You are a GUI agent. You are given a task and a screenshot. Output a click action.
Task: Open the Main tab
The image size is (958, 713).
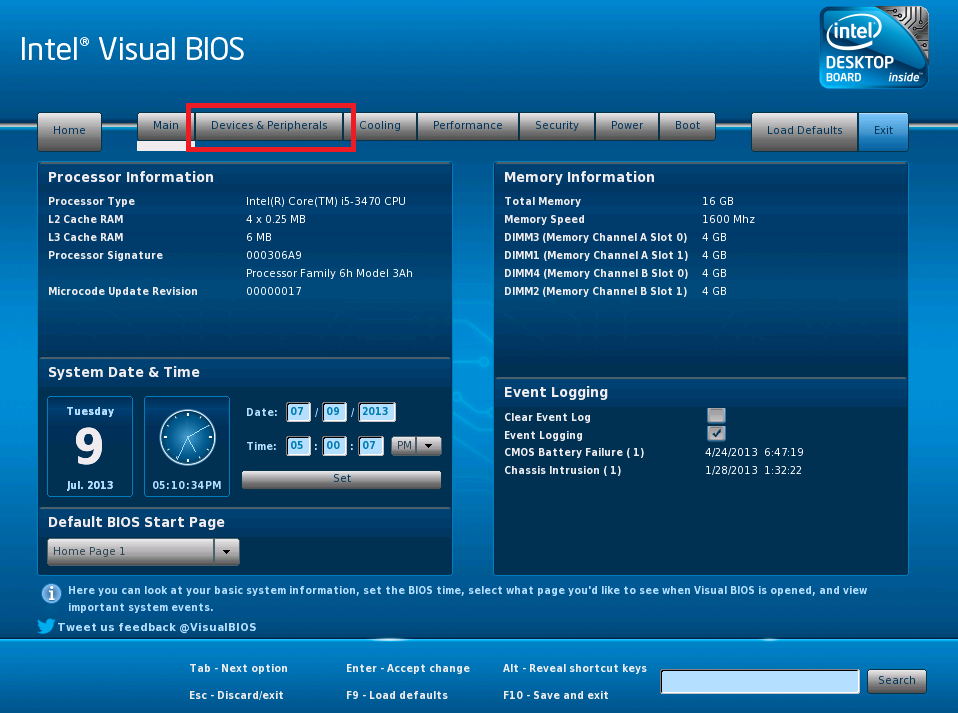166,125
